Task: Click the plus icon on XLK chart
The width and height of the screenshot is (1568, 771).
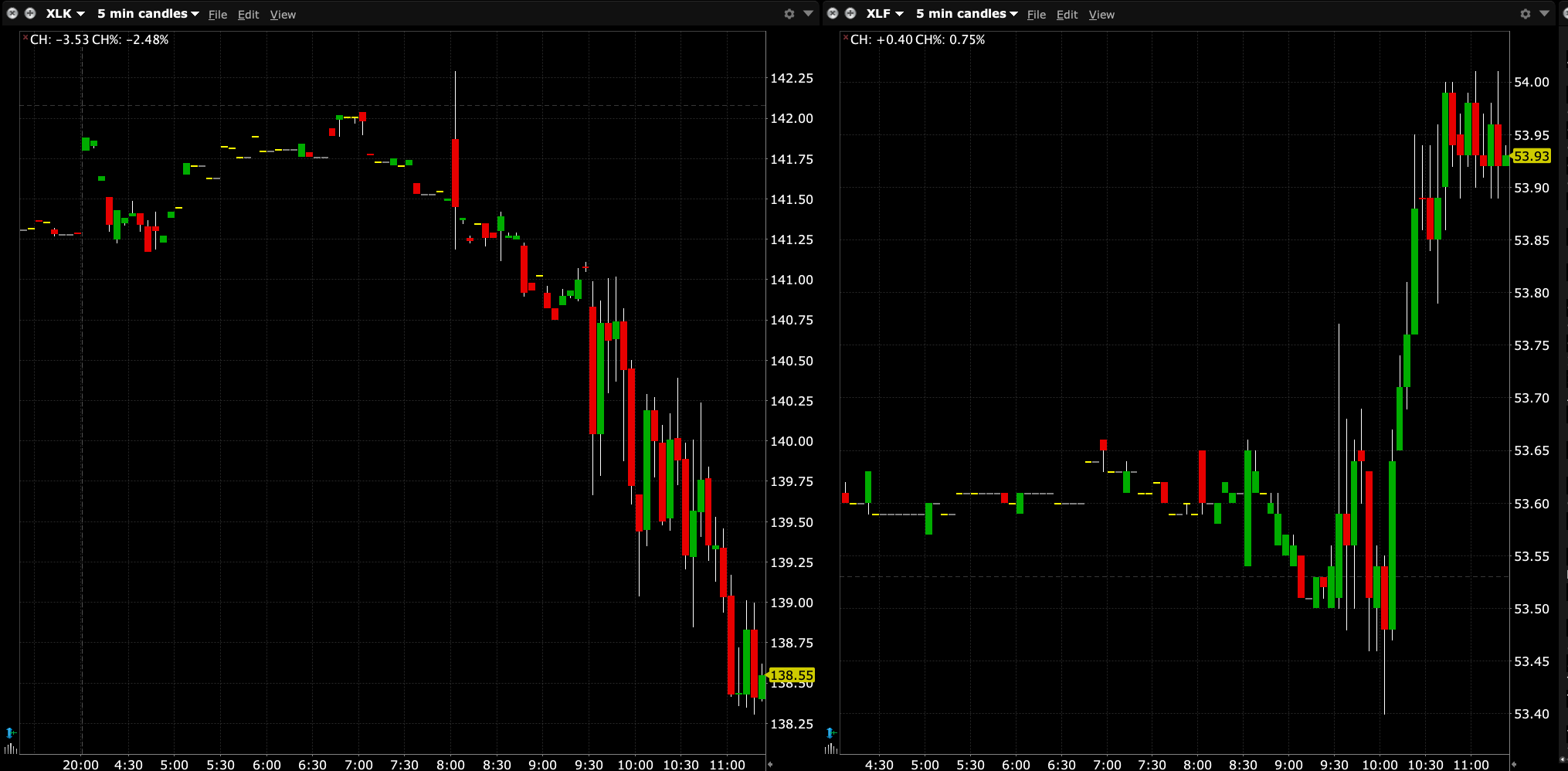Action: (30, 13)
